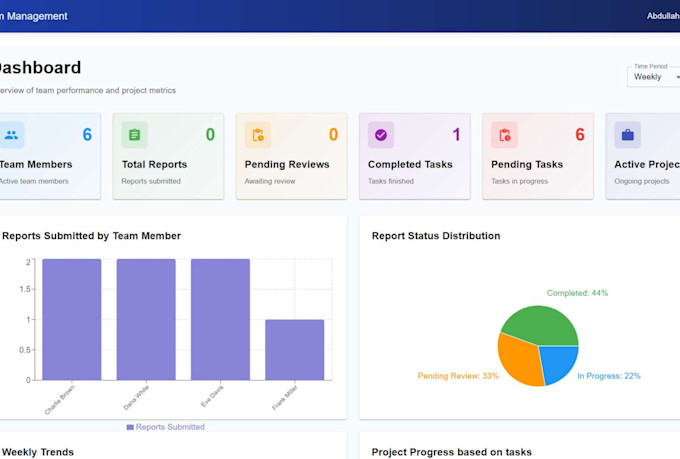Image resolution: width=680 pixels, height=459 pixels.
Task: Toggle the Reports Submitted legend entry
Action: point(165,427)
